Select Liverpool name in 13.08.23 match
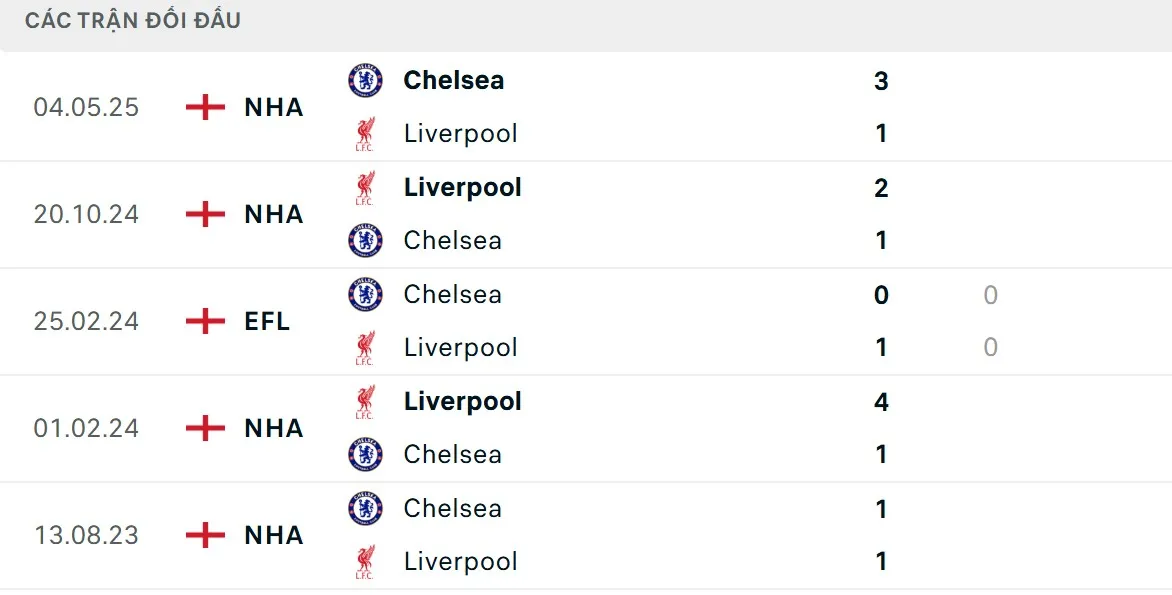1172x595 pixels. point(460,561)
